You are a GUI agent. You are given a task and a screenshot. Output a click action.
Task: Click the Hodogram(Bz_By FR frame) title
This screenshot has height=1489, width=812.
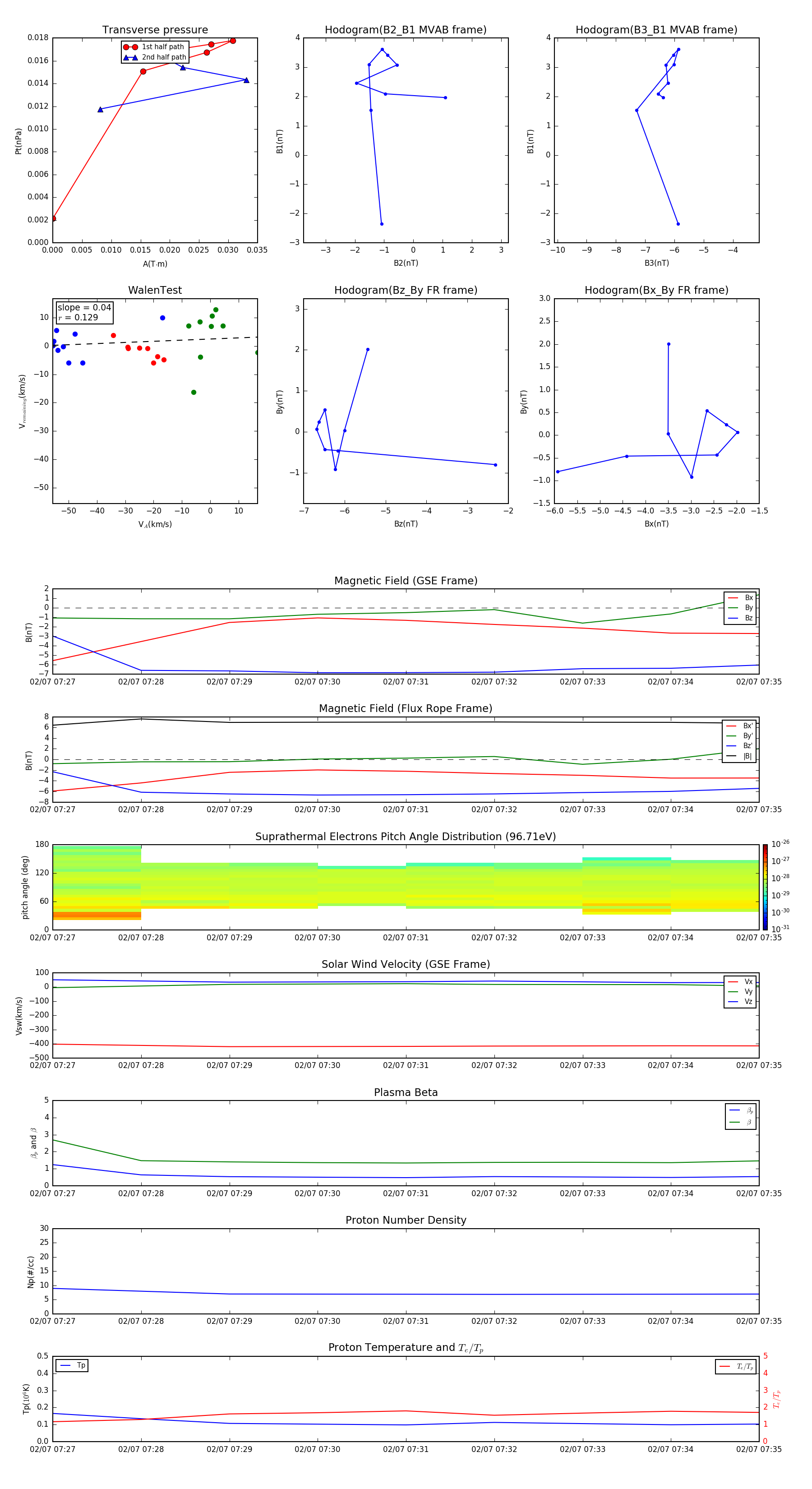[406, 290]
